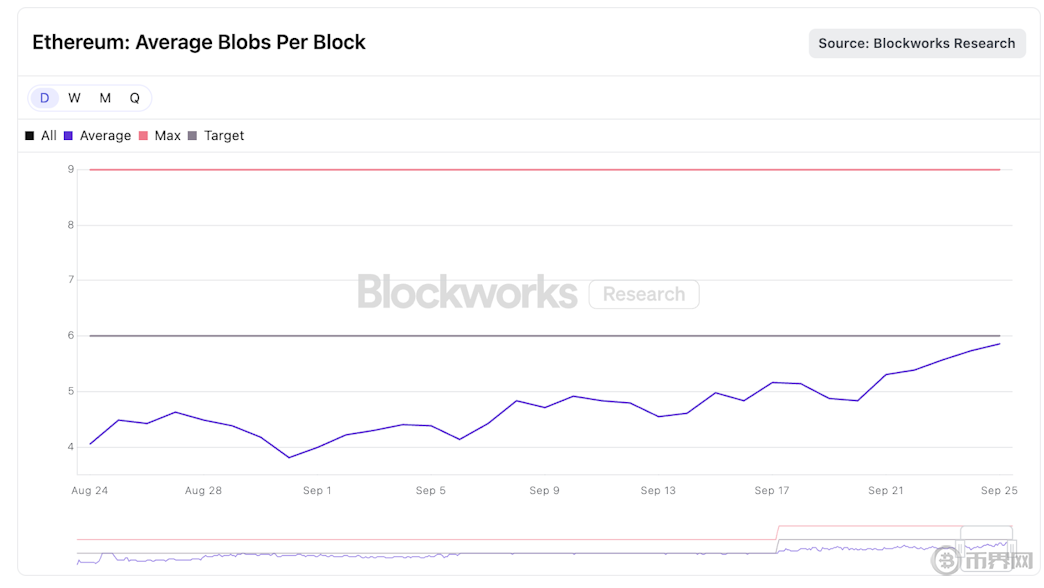The image size is (1044, 588).
Task: Switch to the M monthly interval
Action: pos(105,98)
